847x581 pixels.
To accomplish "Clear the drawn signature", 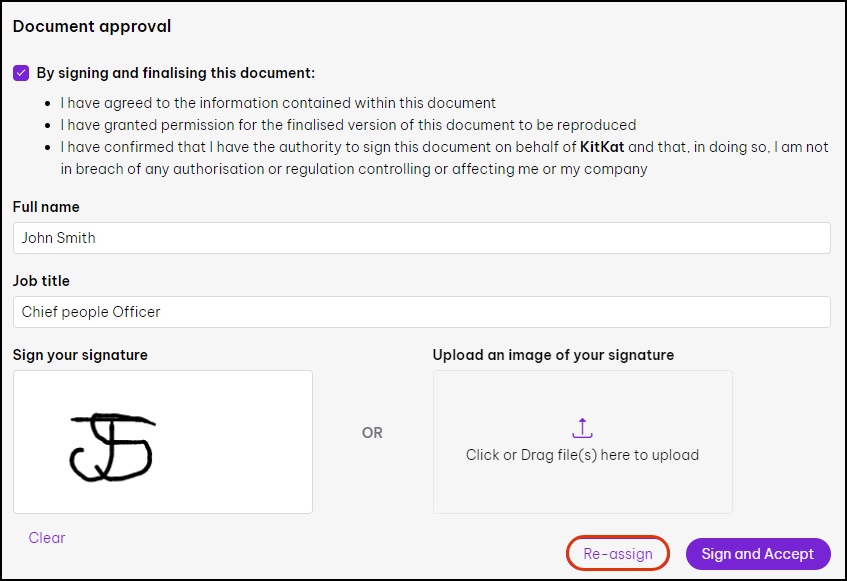I will (x=47, y=538).
